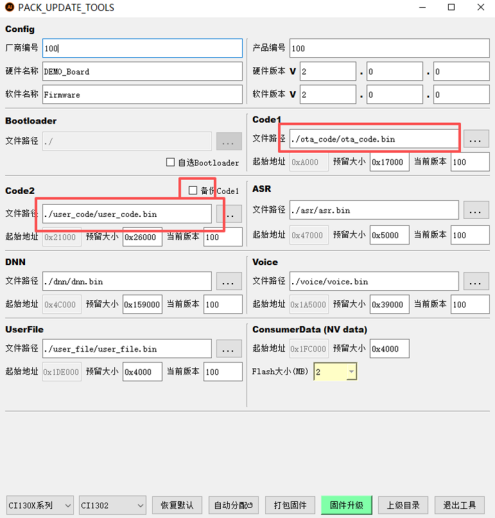Browse for the DNN bin file
Screen dimensions: 495x518
pyautogui.click(x=229, y=281)
